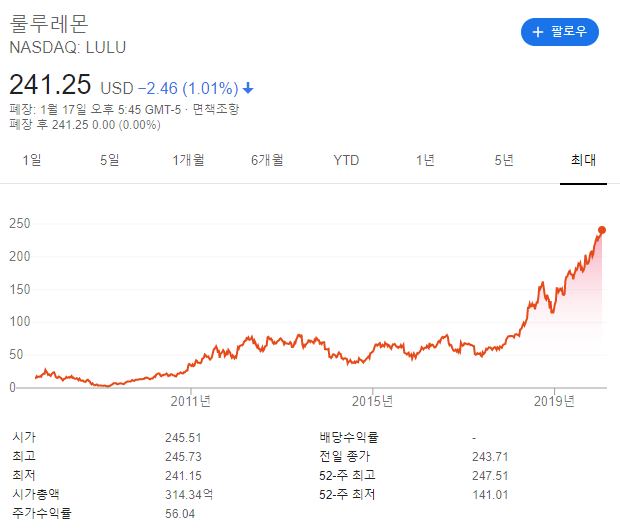The width and height of the screenshot is (620, 532).
Task: Open the YTD chart range
Action: (x=346, y=160)
